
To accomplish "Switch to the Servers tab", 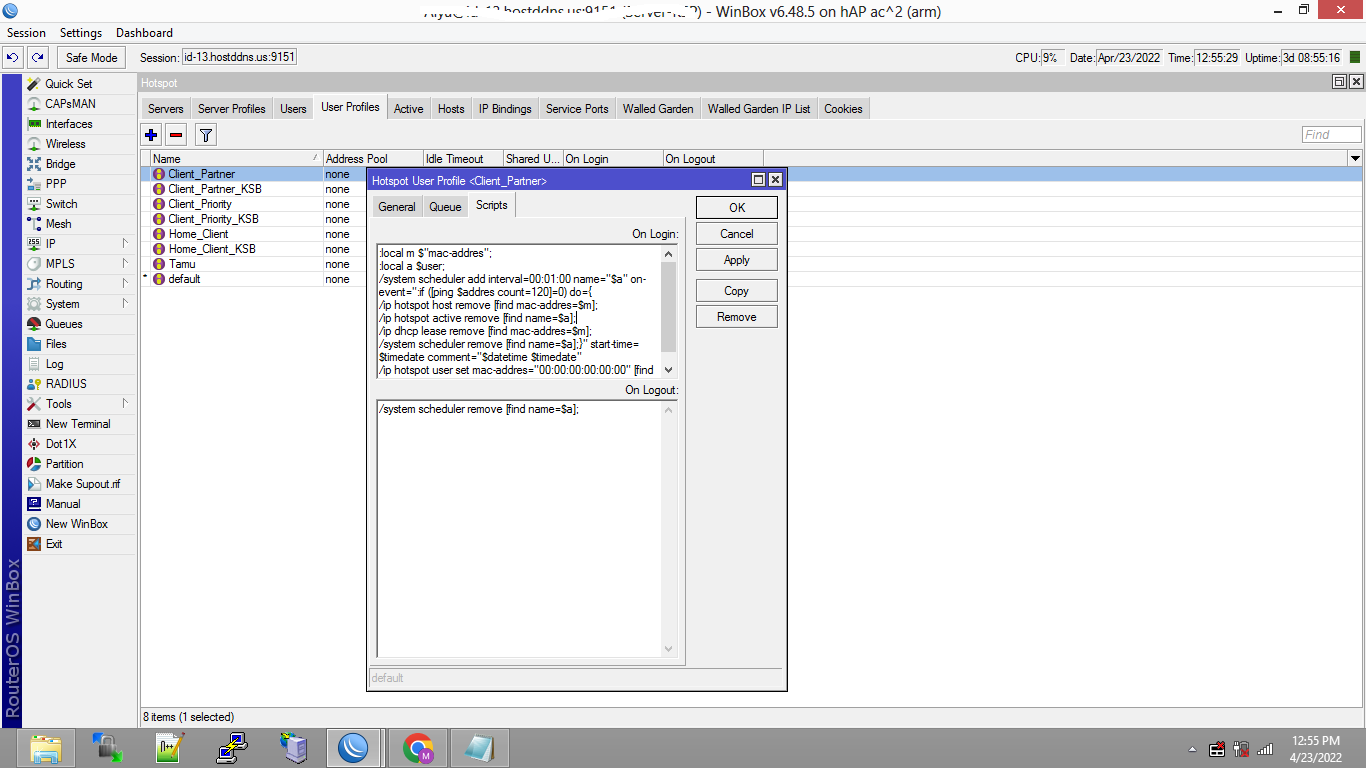I will [166, 109].
